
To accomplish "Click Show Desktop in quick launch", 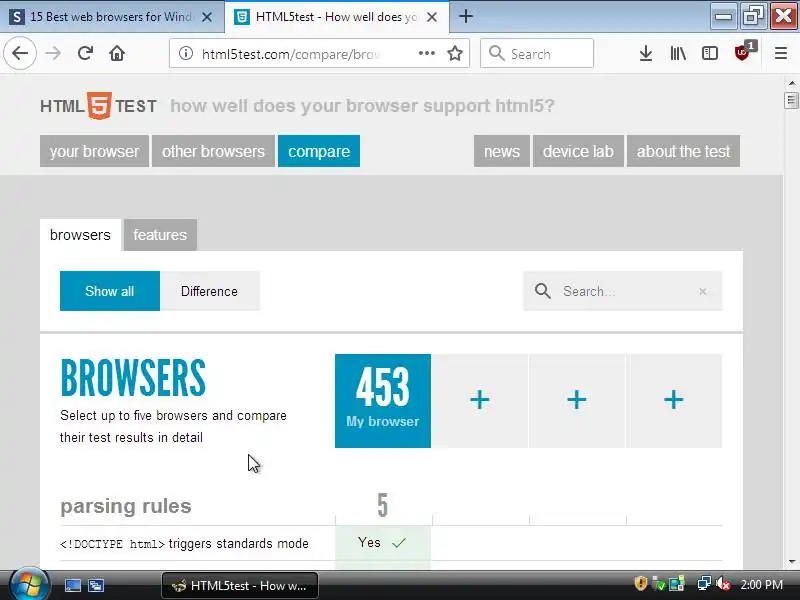I will (72, 585).
